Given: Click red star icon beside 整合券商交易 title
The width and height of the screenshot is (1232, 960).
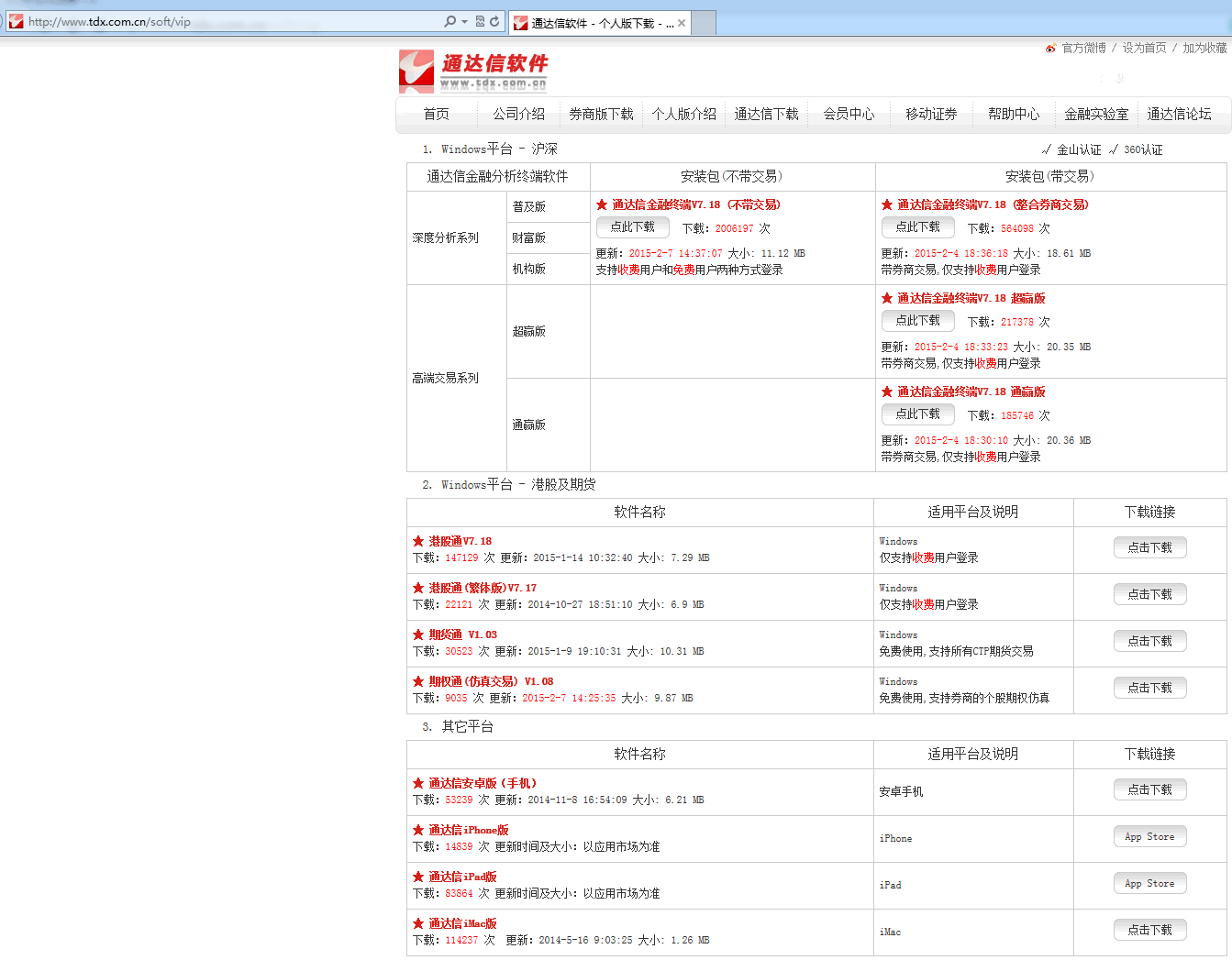Looking at the screenshot, I should (x=887, y=204).
